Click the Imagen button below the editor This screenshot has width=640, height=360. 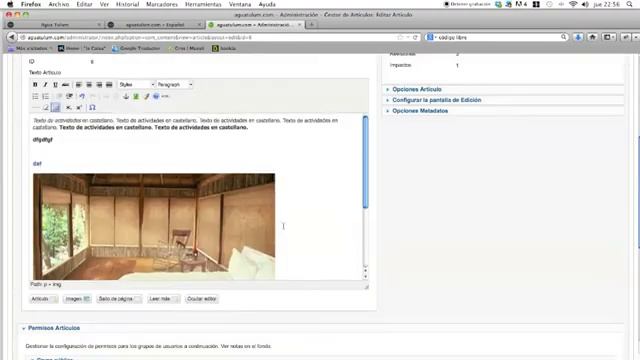tap(77, 299)
